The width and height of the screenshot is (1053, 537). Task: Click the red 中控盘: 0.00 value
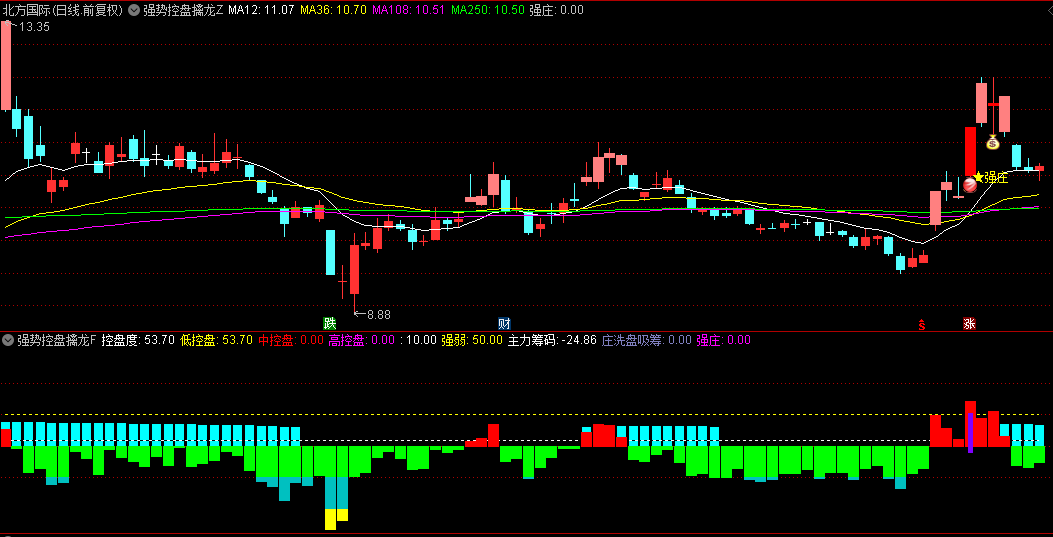(291, 340)
